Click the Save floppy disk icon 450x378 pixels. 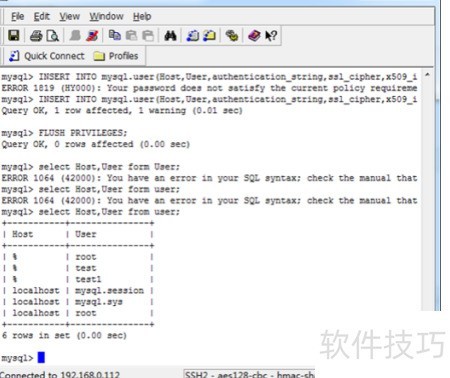(14, 36)
